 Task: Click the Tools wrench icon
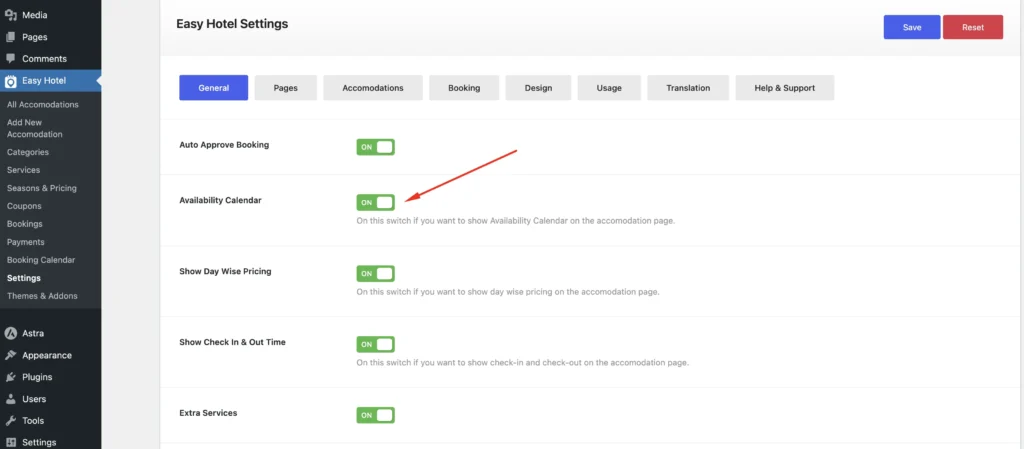[x=11, y=421]
